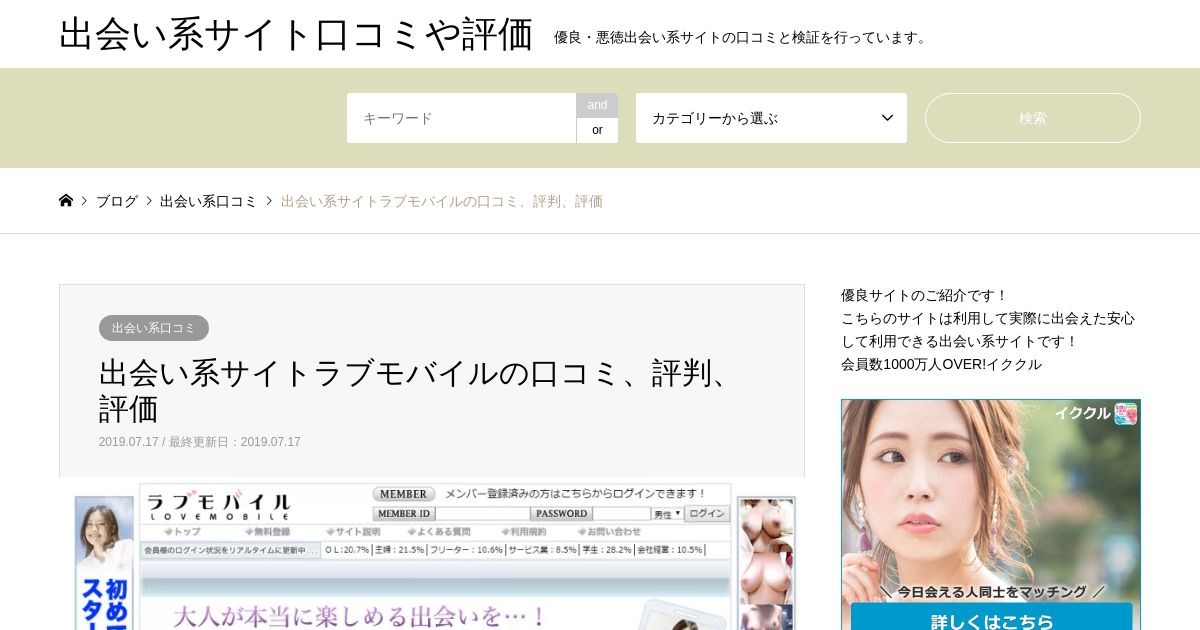Click the 優良サイトのご紹介です sidebar text

[x=924, y=295]
